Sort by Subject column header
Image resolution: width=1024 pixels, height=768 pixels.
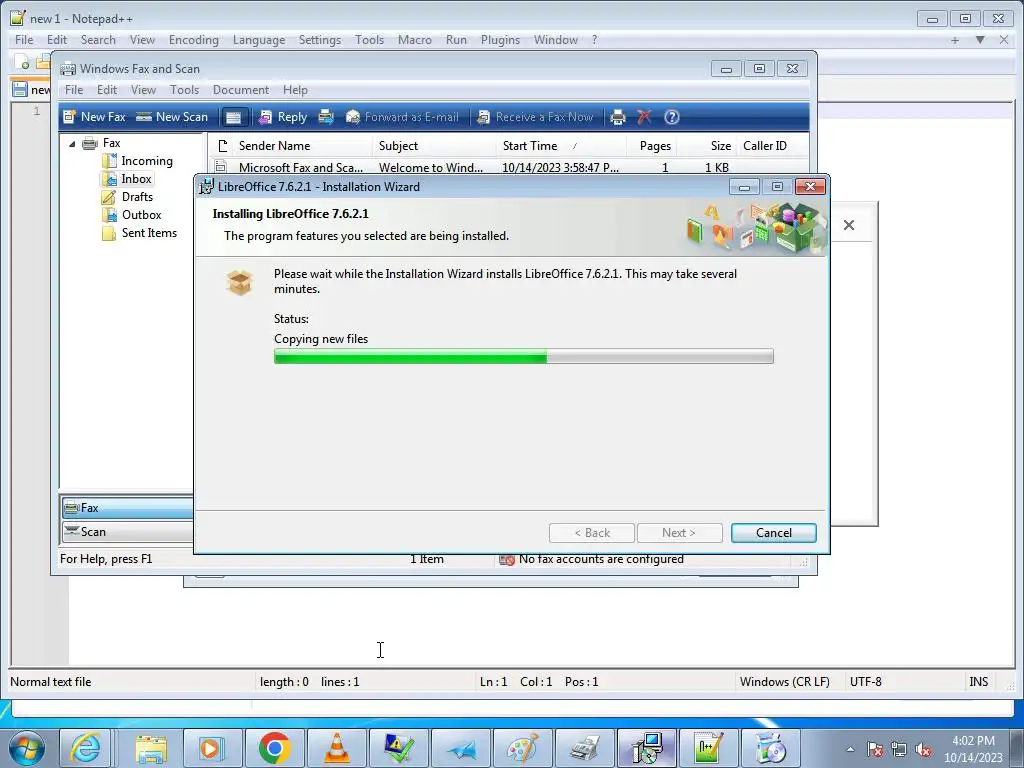(434, 146)
